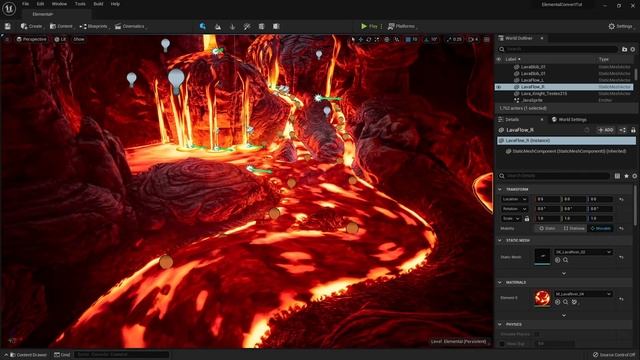The image size is (640, 360).
Task: Lock the Details panel selection
Action: (x=633, y=130)
